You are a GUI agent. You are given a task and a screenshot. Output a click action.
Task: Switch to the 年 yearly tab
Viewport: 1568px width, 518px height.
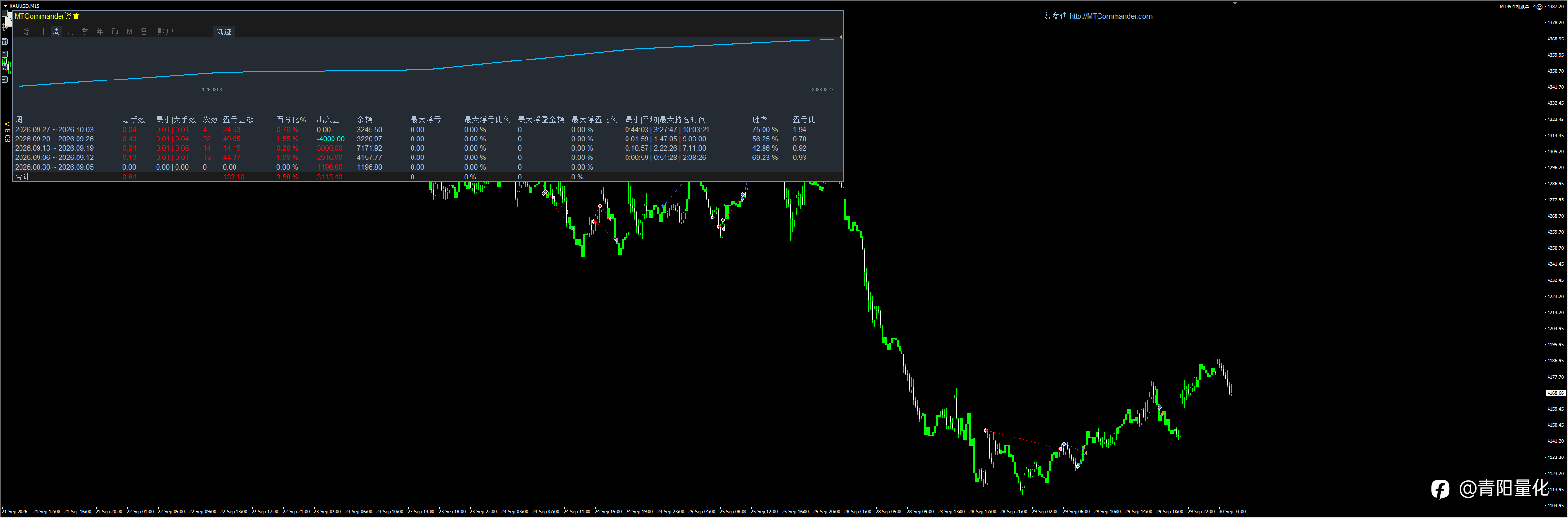click(100, 32)
